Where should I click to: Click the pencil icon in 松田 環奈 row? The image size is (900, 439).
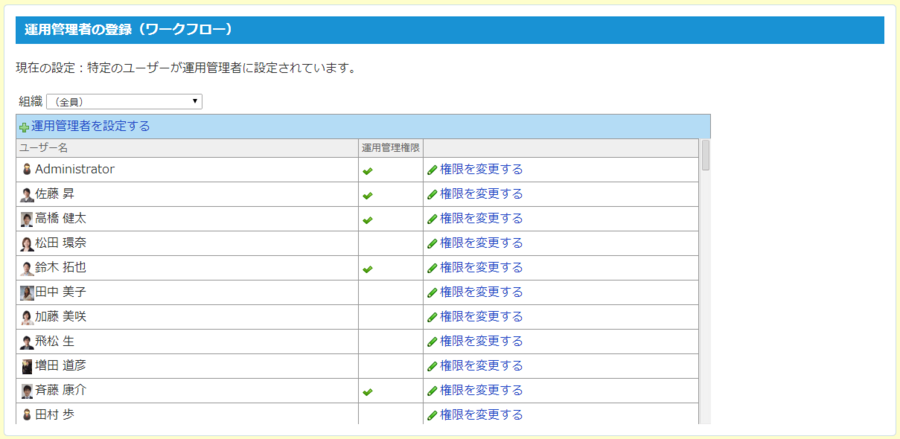click(x=432, y=243)
